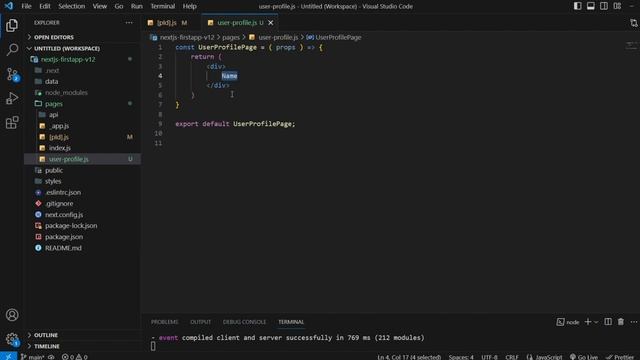
Task: Open the Source Control view
Action: coord(12,74)
